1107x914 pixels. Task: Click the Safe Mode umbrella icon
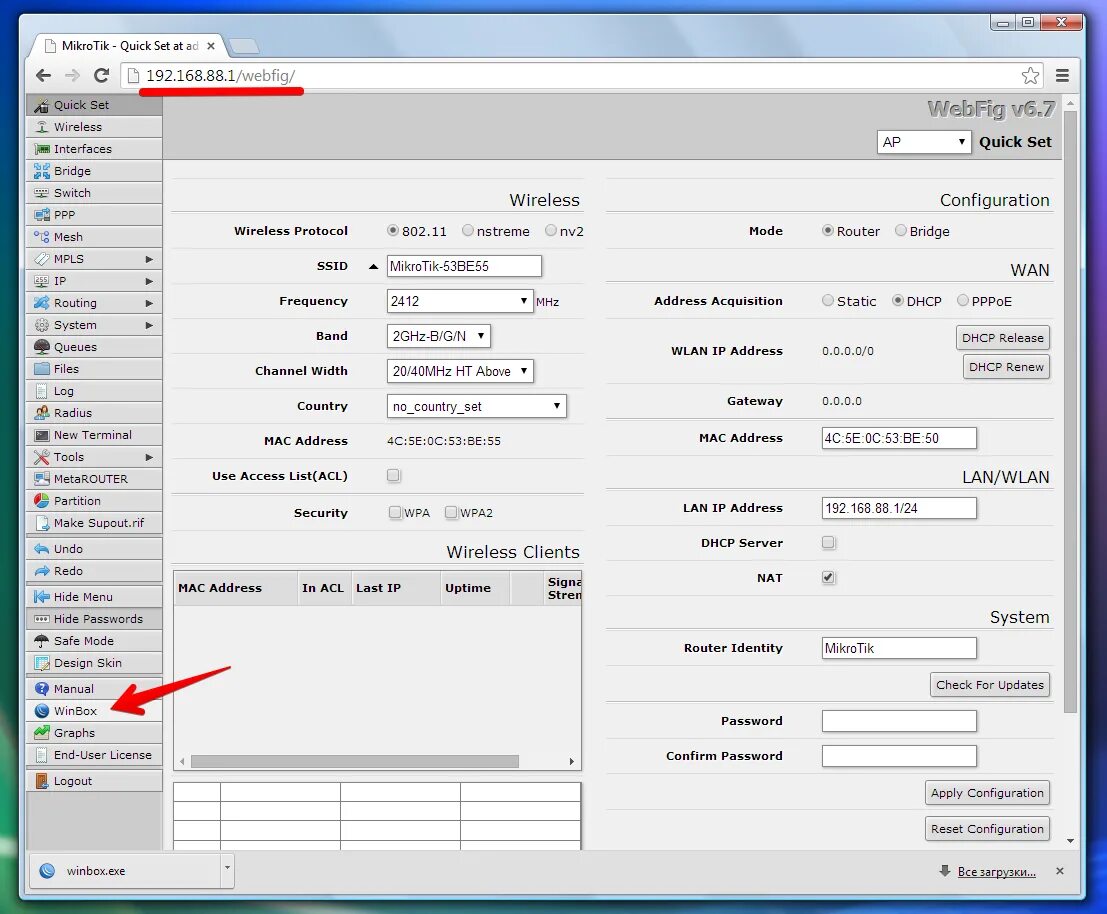pos(42,640)
